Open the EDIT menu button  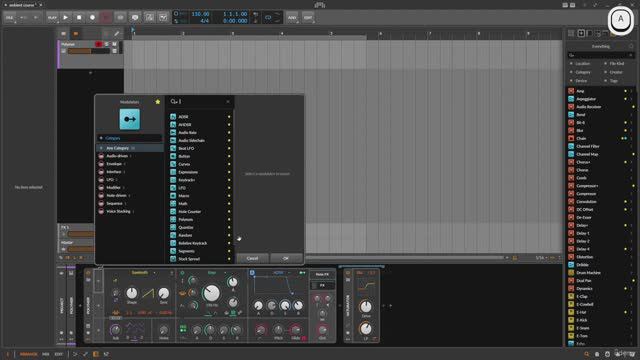pos(308,18)
